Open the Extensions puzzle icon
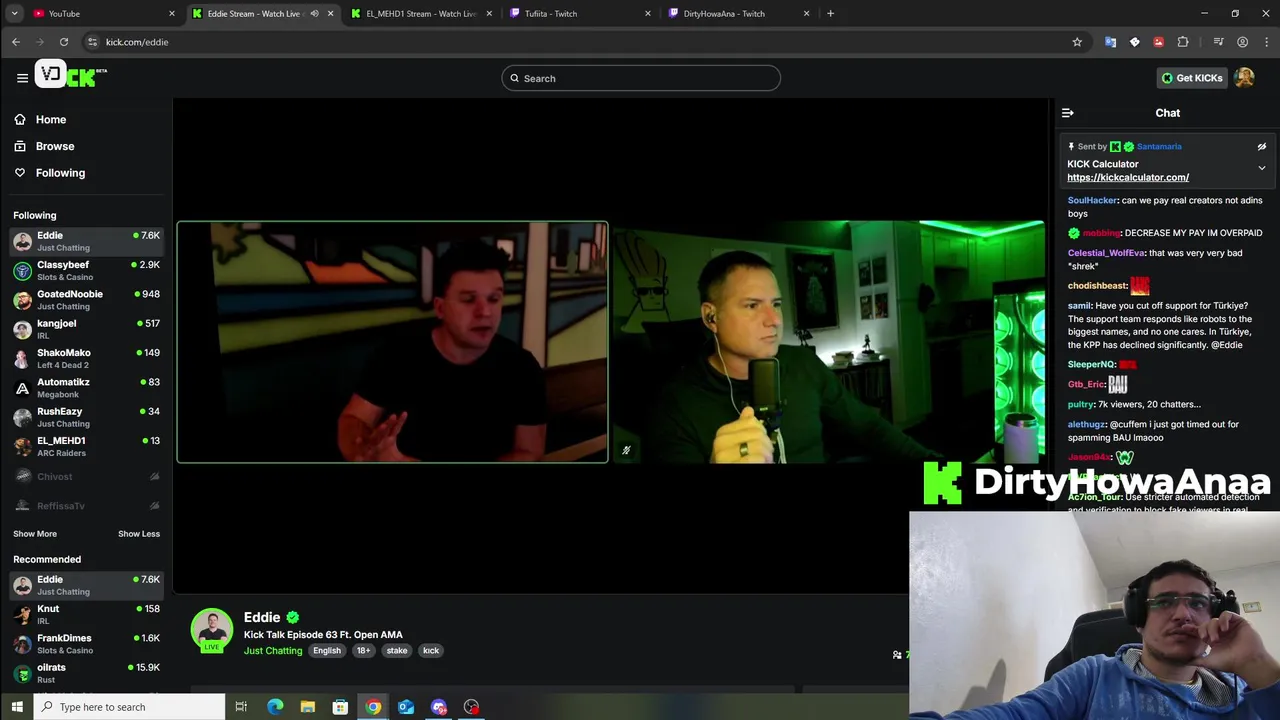This screenshot has width=1280, height=720. tap(1183, 42)
